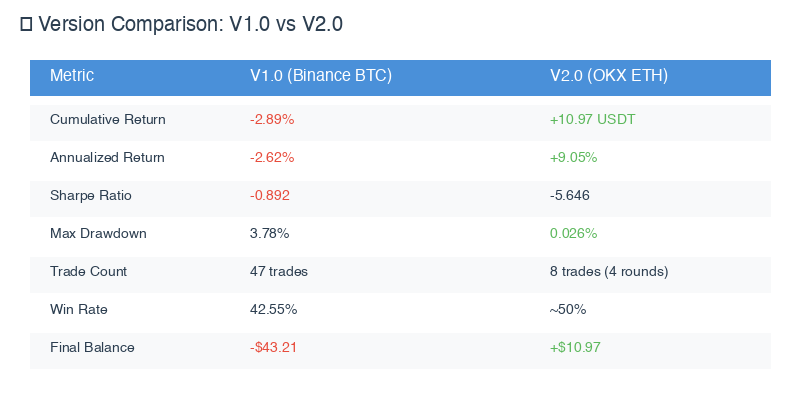Click the V2.0 (OKX ETH) column header
This screenshot has width=800, height=400.
(609, 76)
